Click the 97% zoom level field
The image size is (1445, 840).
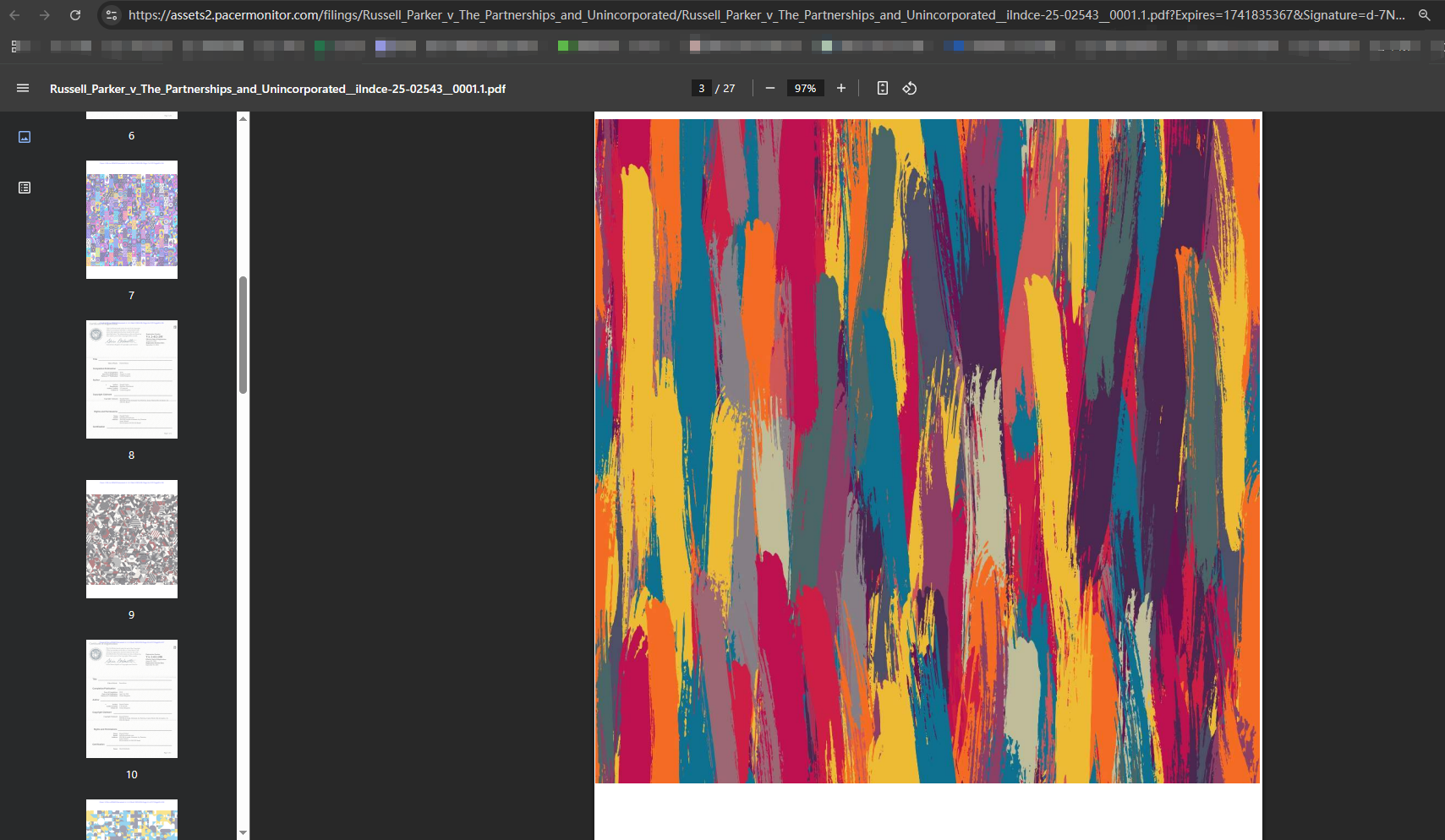pos(805,89)
